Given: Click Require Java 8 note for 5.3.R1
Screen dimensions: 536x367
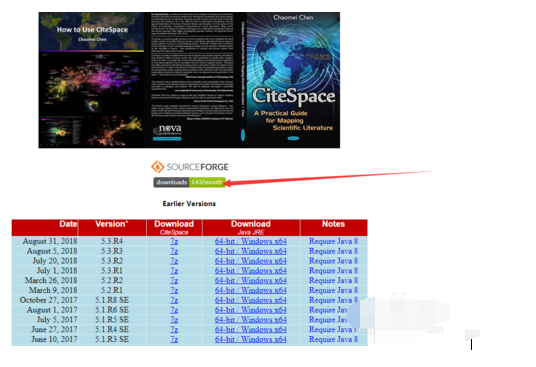Looking at the screenshot, I should coord(334,271).
